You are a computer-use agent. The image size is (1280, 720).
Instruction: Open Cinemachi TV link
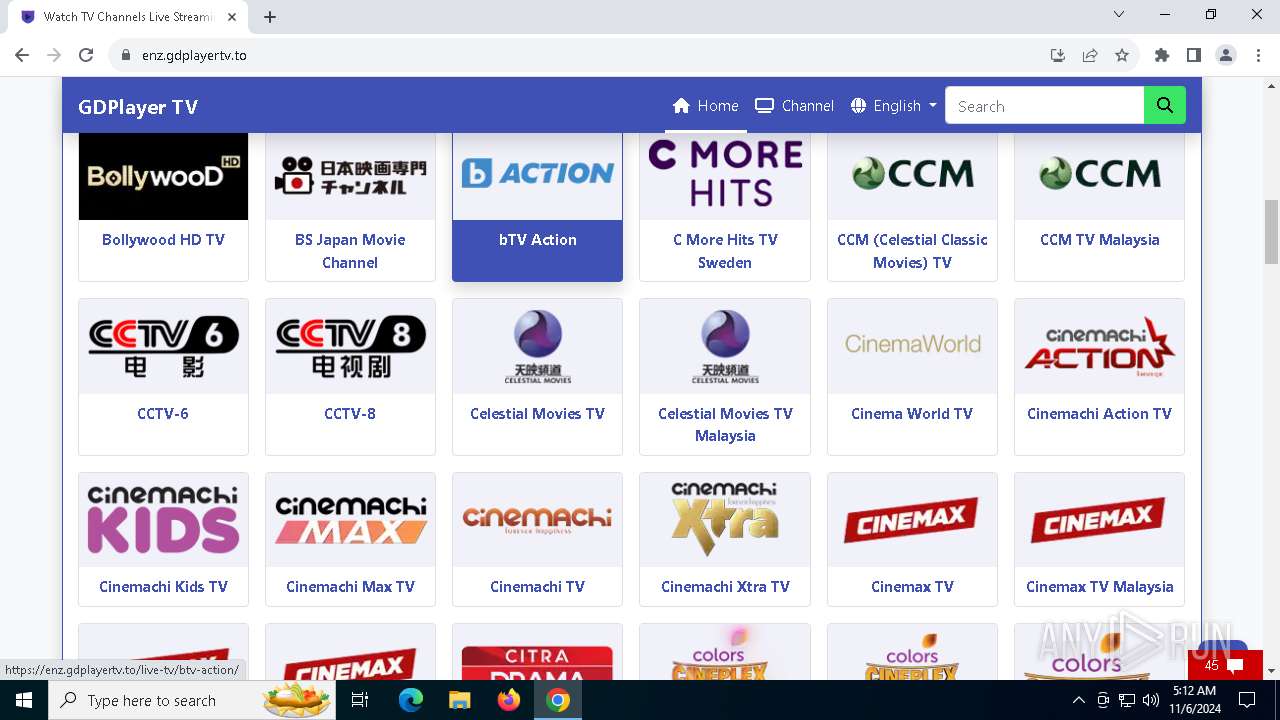(538, 587)
